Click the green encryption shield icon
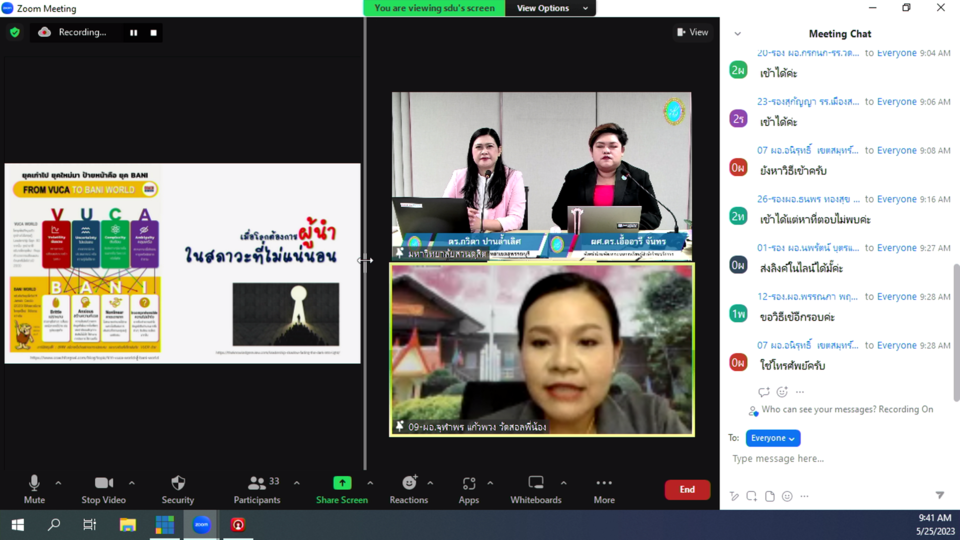Image resolution: width=960 pixels, height=540 pixels. click(14, 32)
